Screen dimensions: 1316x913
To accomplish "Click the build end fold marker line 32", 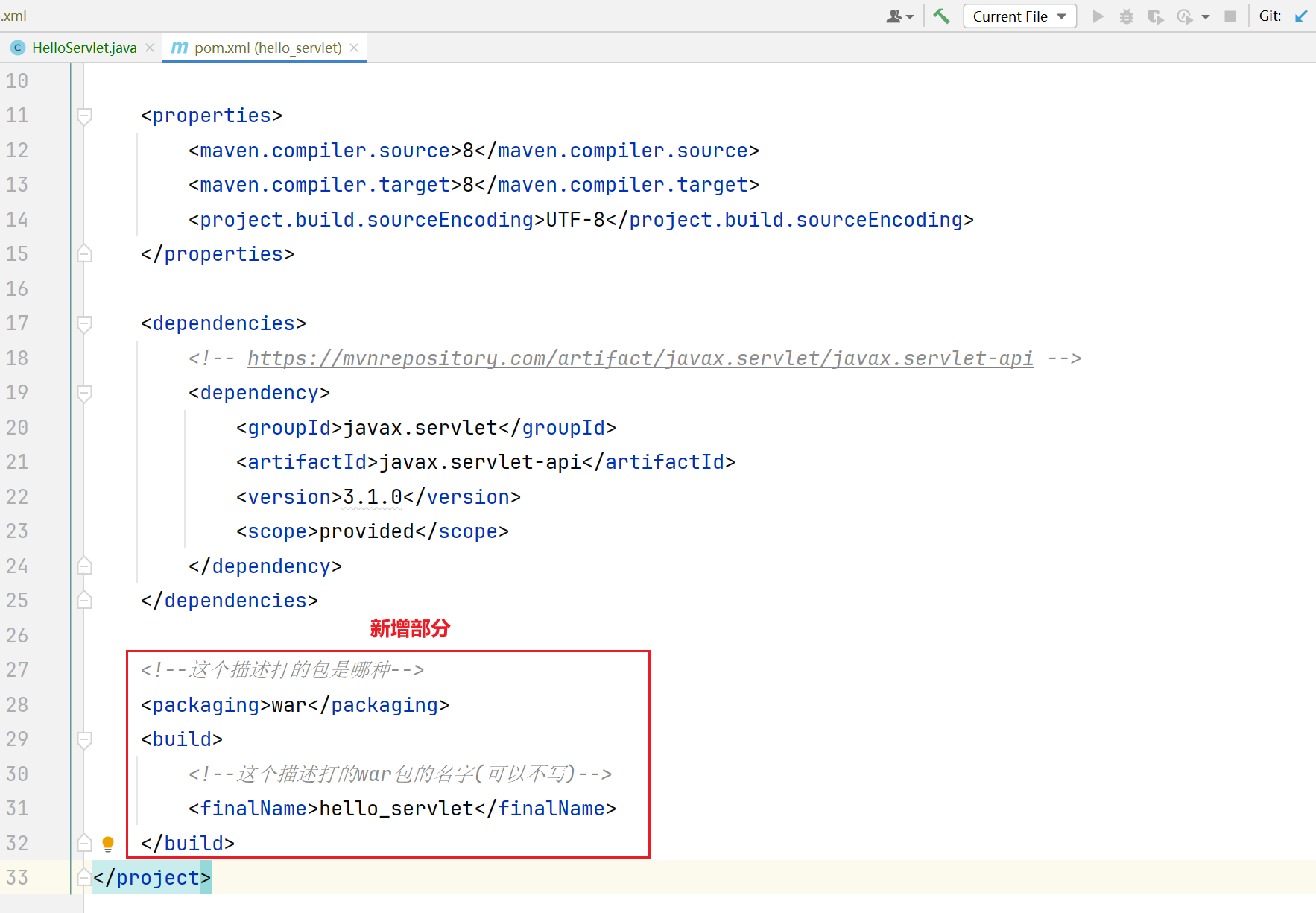I will pos(85,844).
